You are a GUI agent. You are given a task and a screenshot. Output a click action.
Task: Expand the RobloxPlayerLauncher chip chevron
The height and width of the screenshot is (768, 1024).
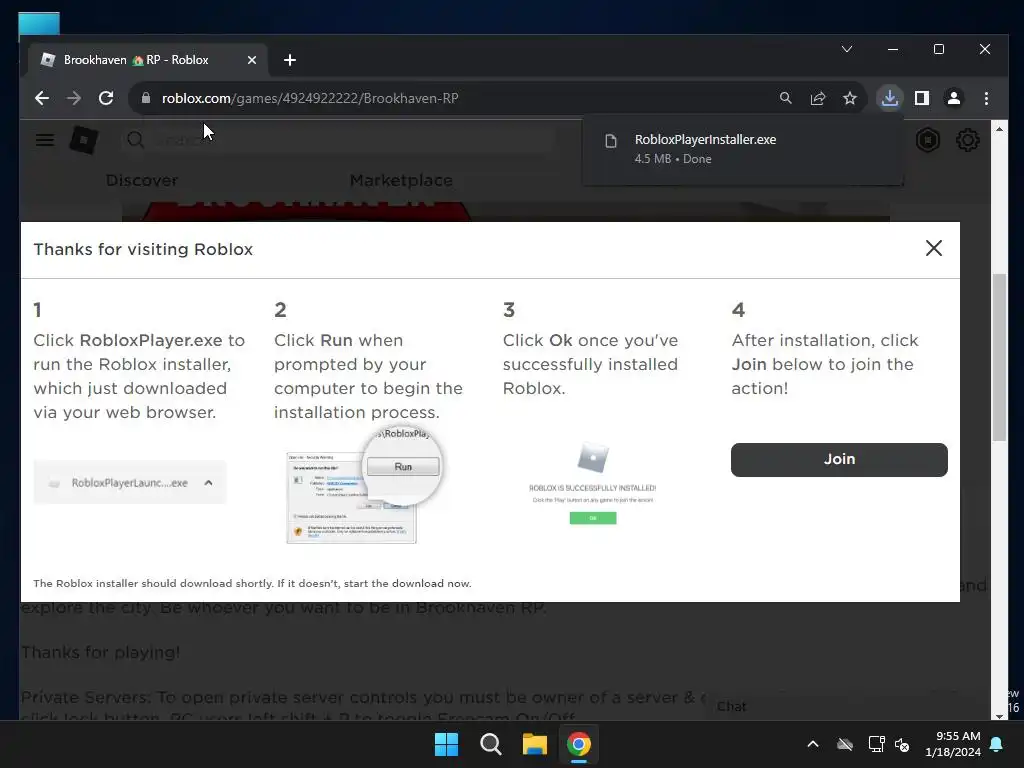208,483
